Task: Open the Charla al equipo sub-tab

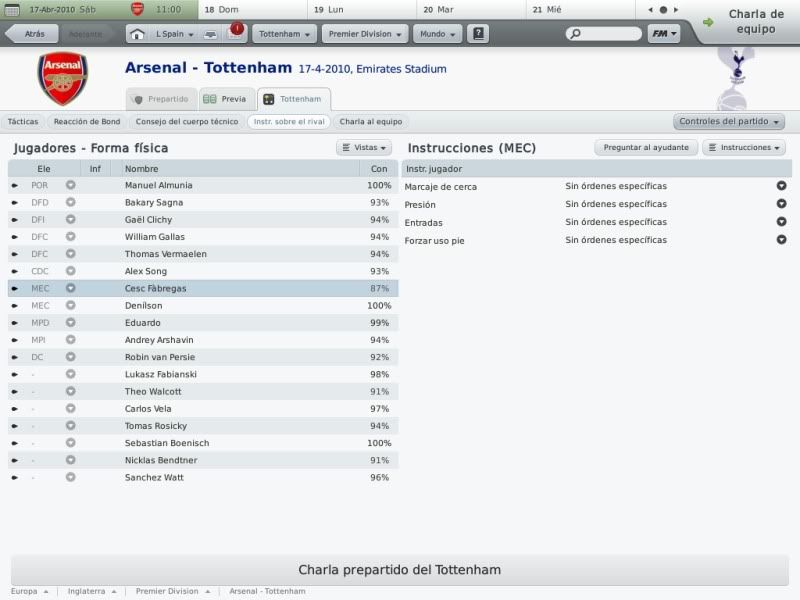Action: coord(371,121)
